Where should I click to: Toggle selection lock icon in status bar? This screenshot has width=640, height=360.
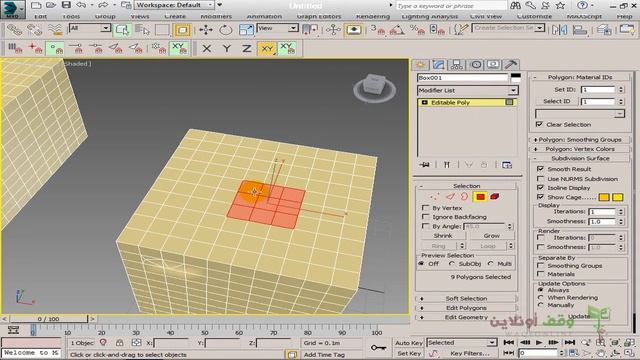click(x=120, y=343)
